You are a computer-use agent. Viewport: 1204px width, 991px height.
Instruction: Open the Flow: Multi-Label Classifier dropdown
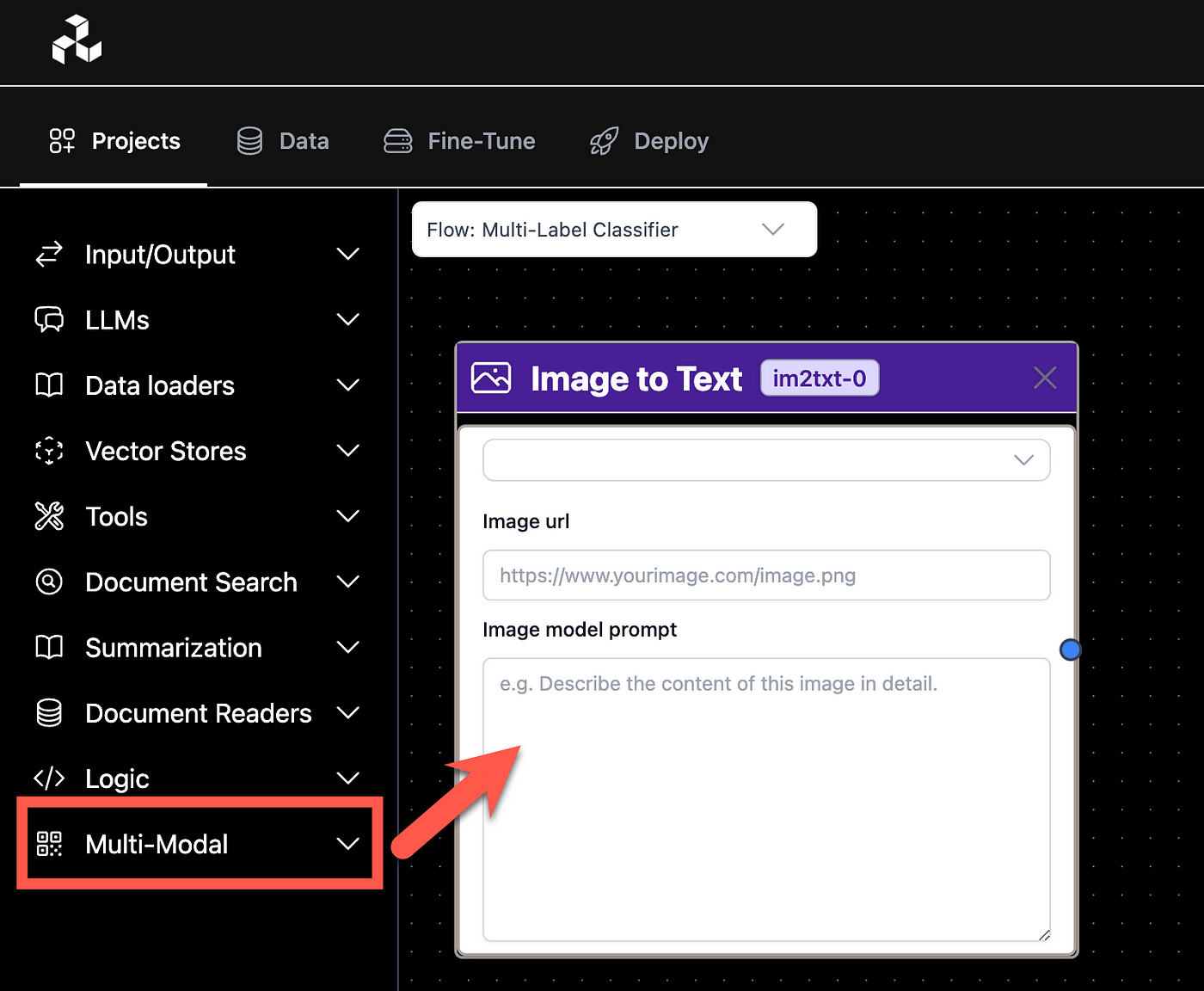(x=614, y=230)
